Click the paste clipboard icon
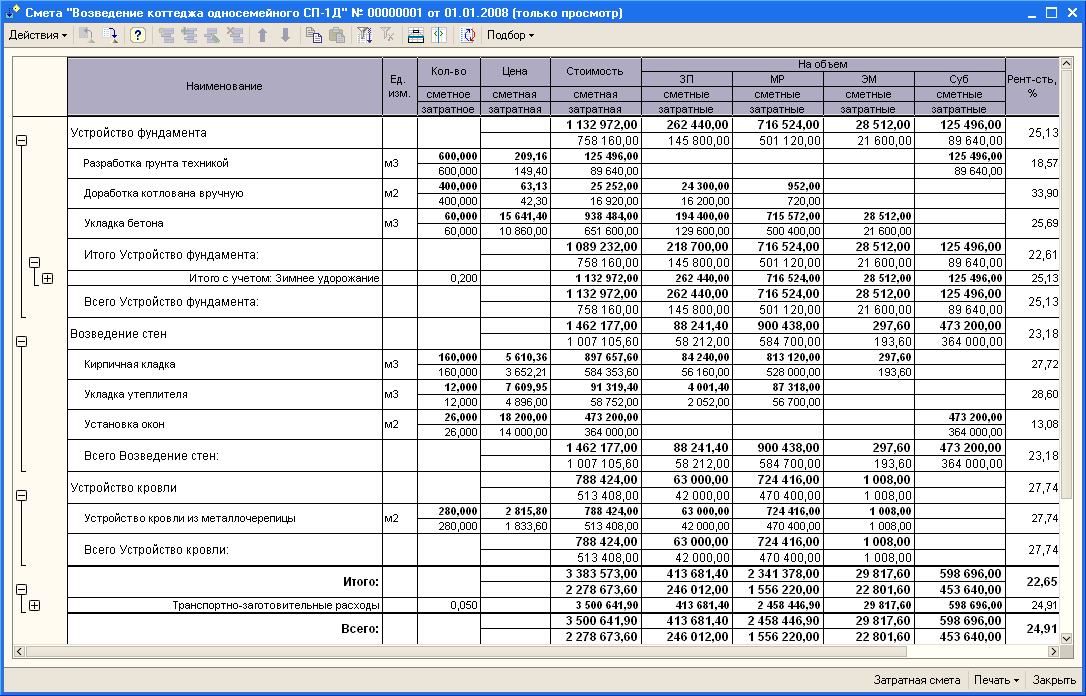 (337, 35)
